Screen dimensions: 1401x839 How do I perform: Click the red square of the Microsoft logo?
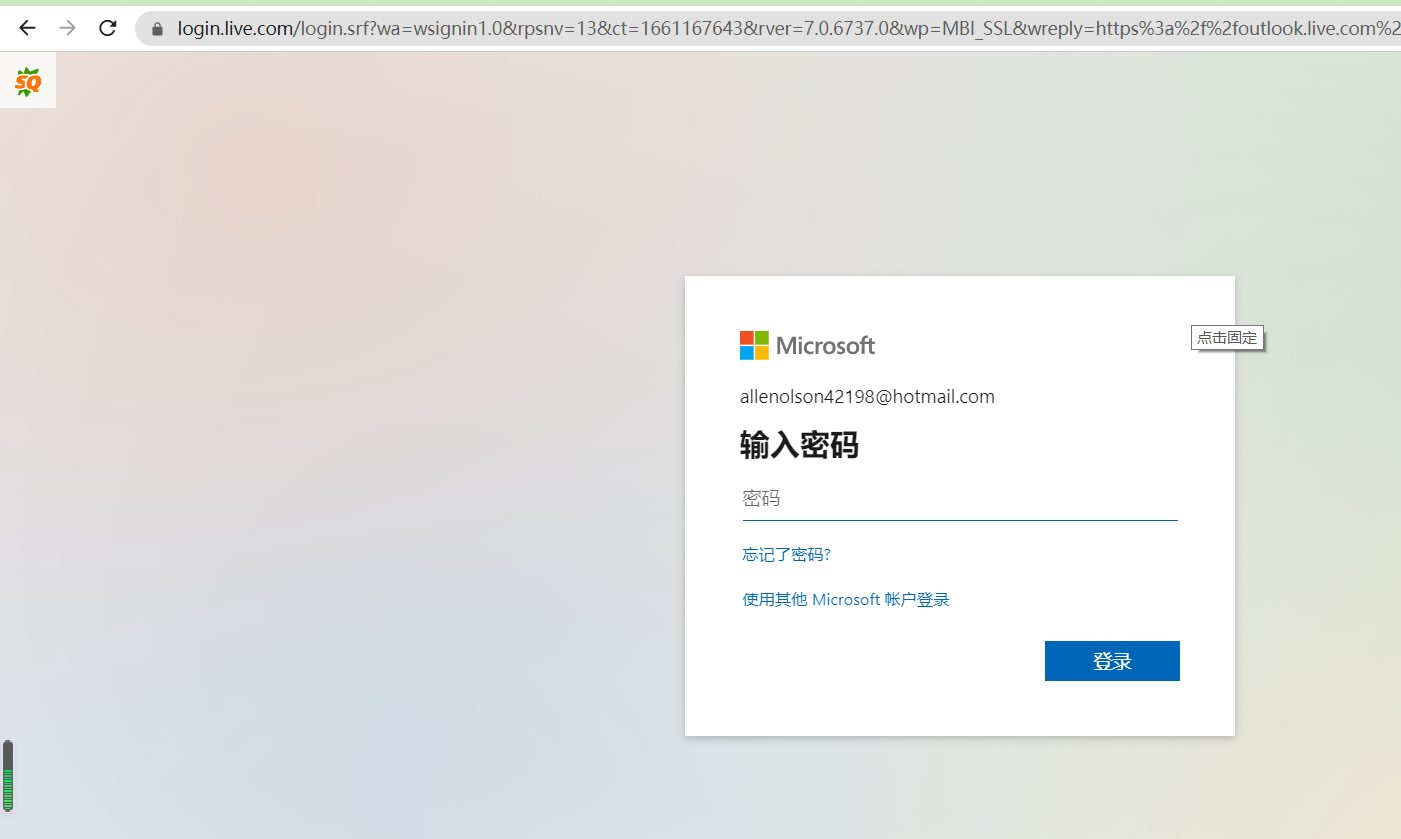click(x=747, y=338)
